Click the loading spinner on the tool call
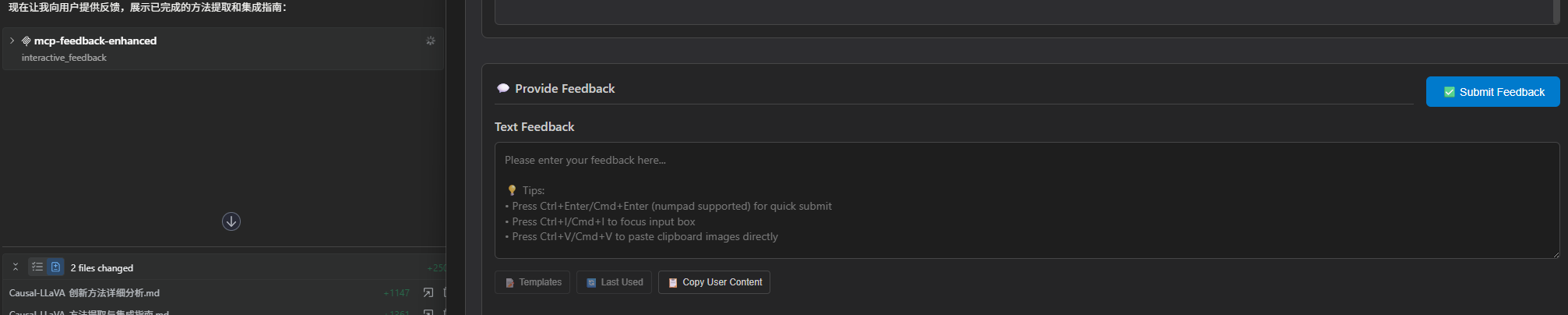Image resolution: width=1568 pixels, height=315 pixels. (430, 41)
